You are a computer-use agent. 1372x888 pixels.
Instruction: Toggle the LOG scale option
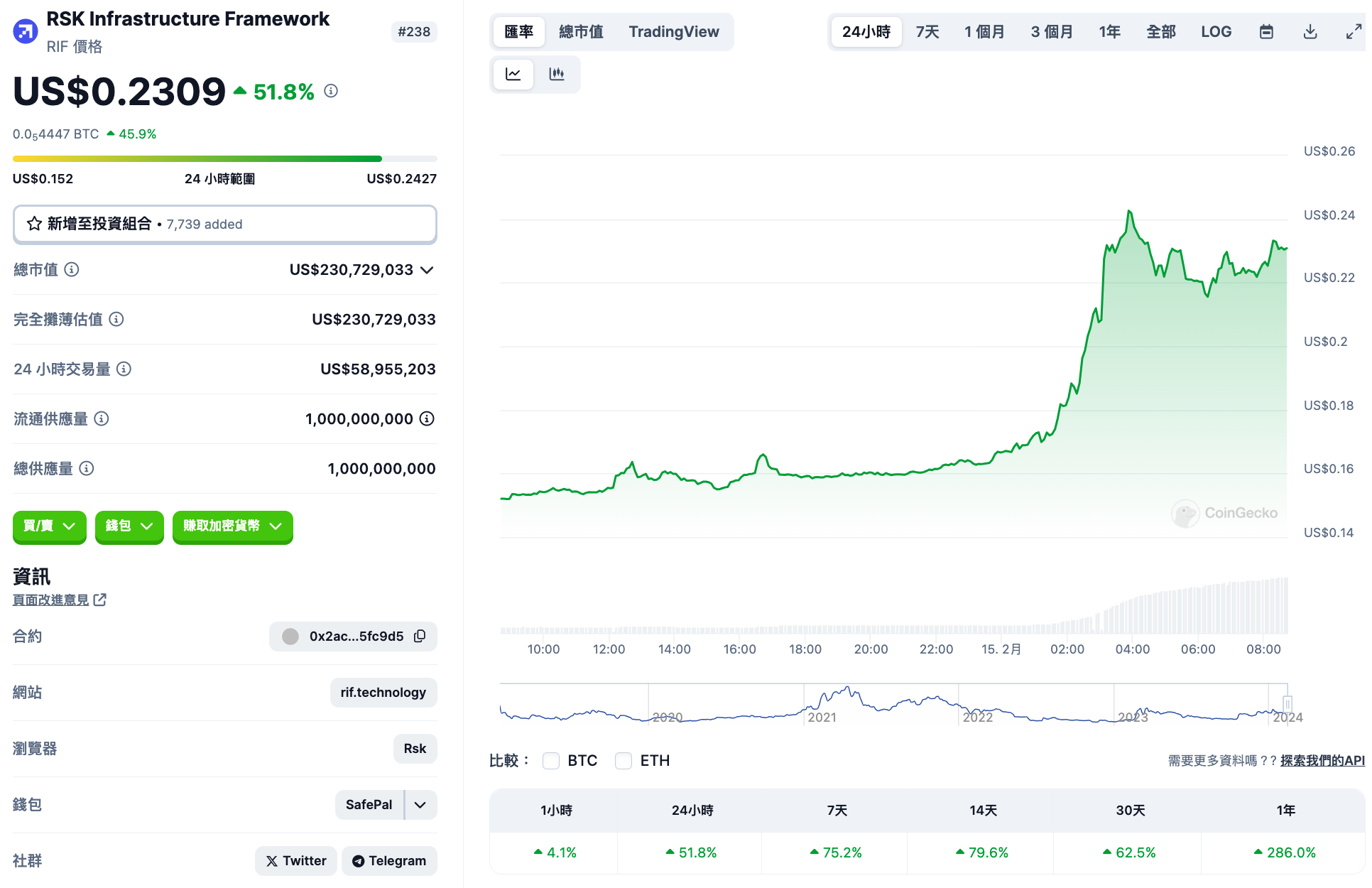tap(1216, 32)
